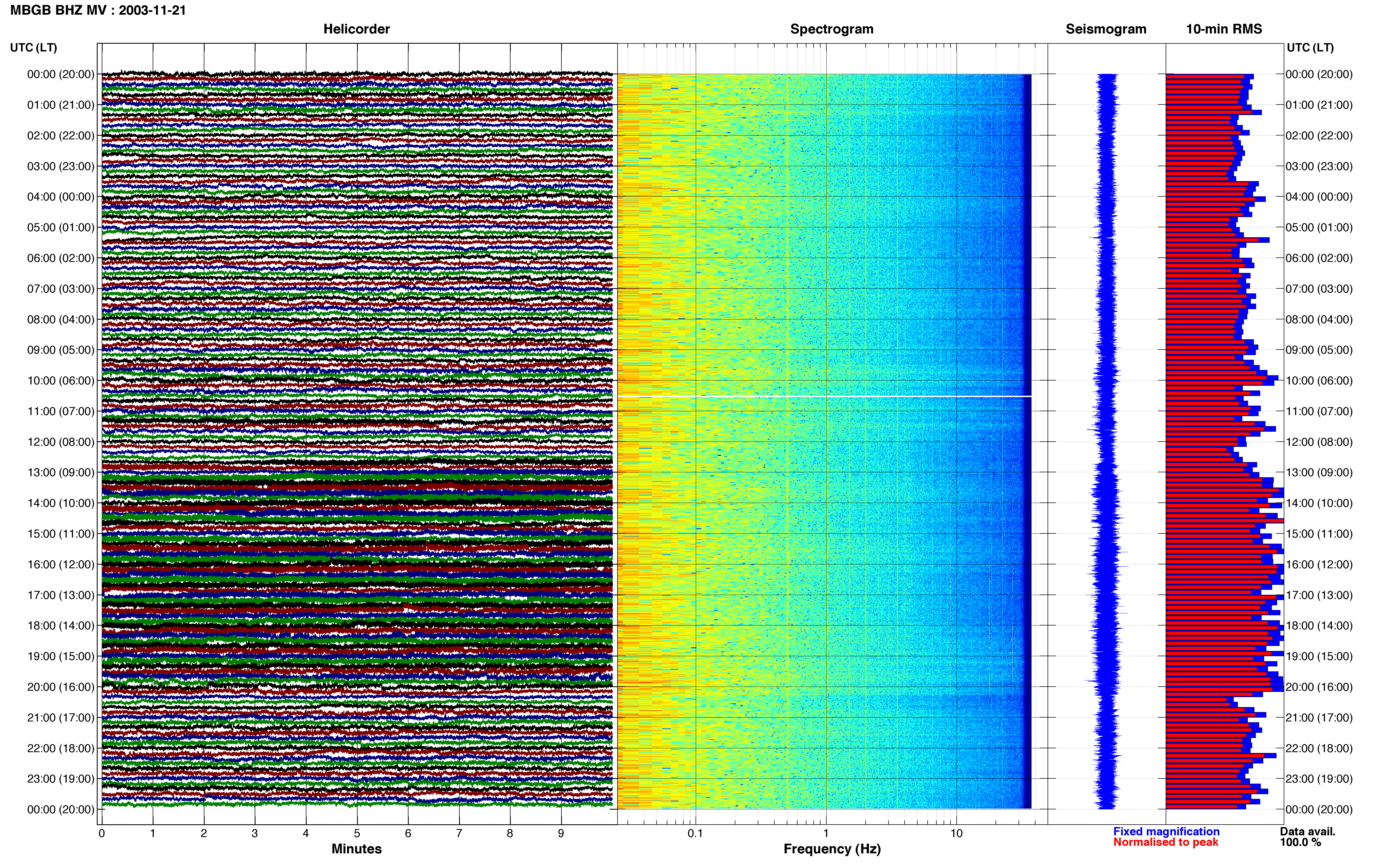This screenshot has width=1388, height=868.
Task: Click '04:00 (00:00)' on the Helicorder time axis
Action: [61, 197]
